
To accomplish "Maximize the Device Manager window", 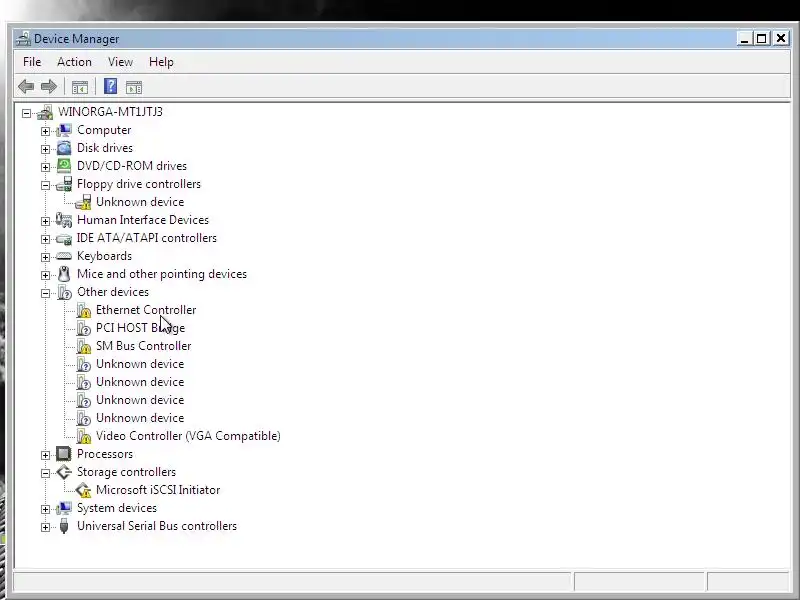I will [762, 39].
